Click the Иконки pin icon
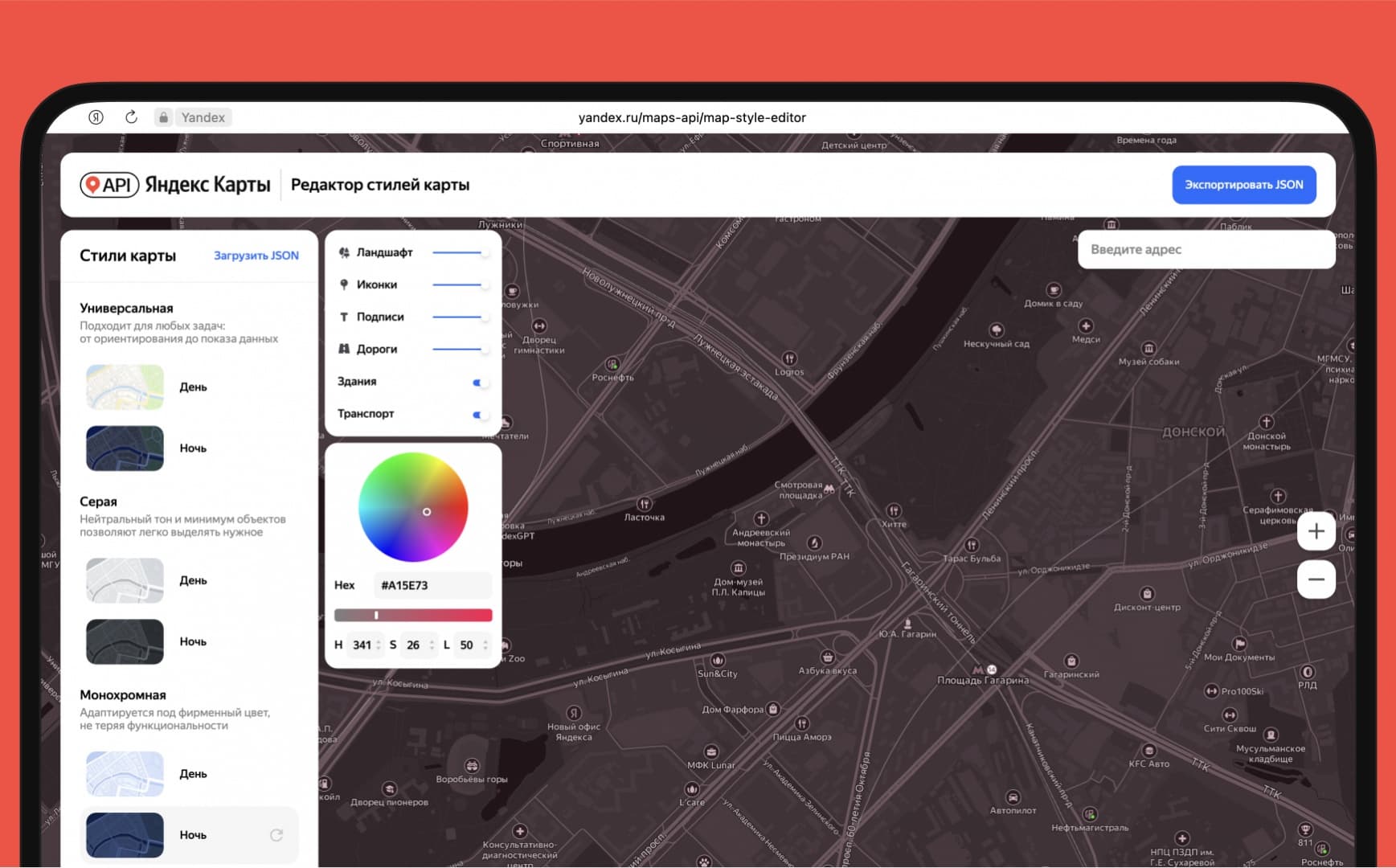The height and width of the screenshot is (868, 1396). (344, 285)
